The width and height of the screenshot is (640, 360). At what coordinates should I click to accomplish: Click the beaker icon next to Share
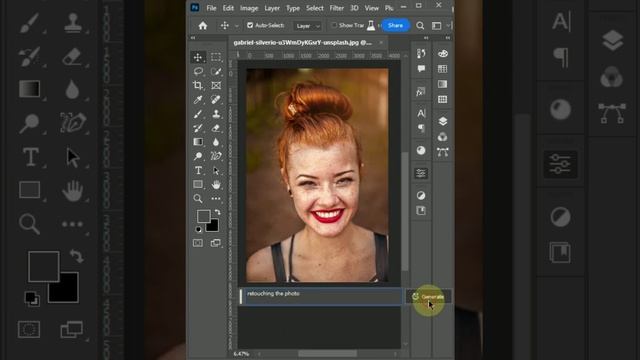tap(371, 25)
